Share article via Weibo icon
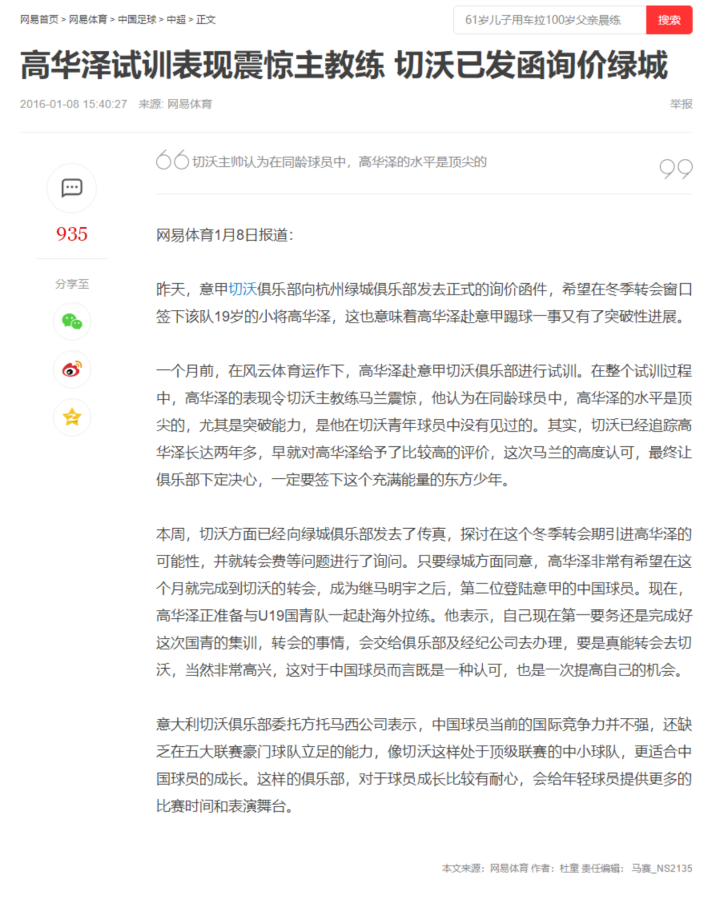720x897 pixels. pyautogui.click(x=72, y=369)
